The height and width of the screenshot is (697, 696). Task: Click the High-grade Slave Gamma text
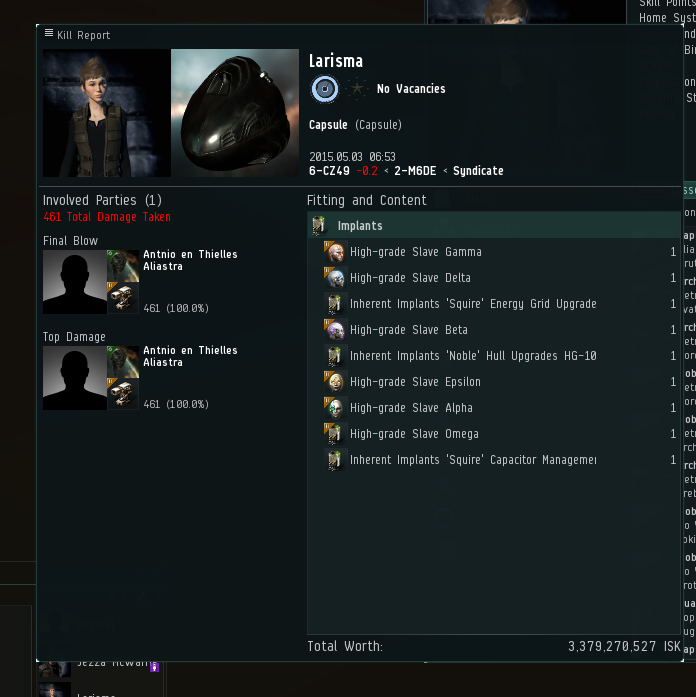[x=416, y=252]
